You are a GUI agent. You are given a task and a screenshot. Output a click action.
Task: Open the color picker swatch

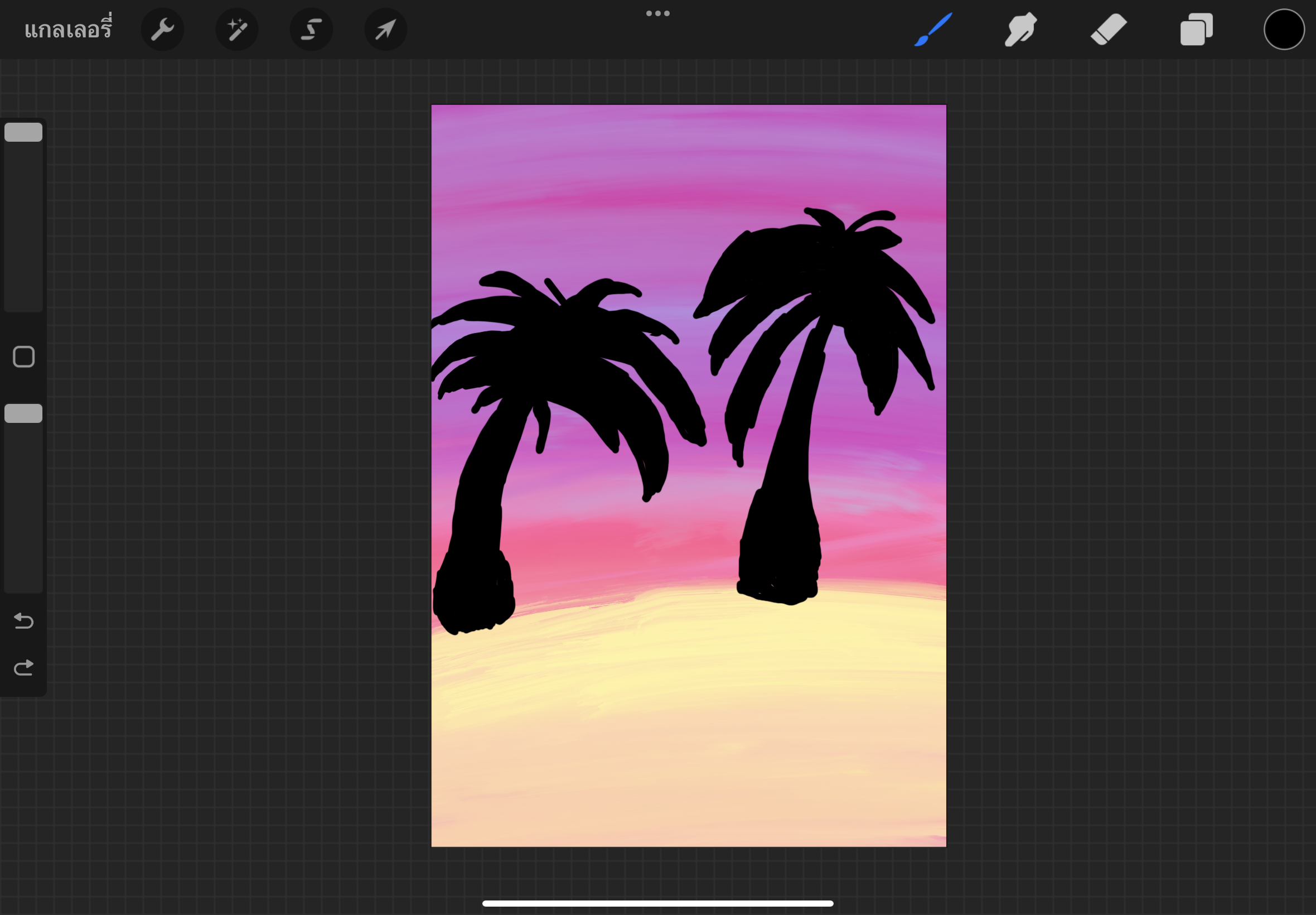click(1284, 28)
